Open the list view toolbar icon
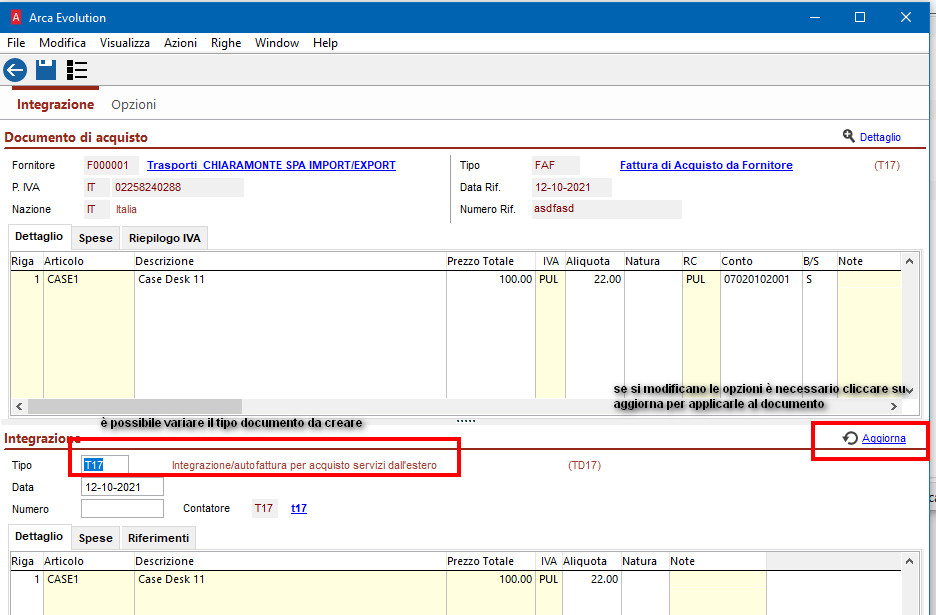The height and width of the screenshot is (615, 936). pyautogui.click(x=77, y=70)
